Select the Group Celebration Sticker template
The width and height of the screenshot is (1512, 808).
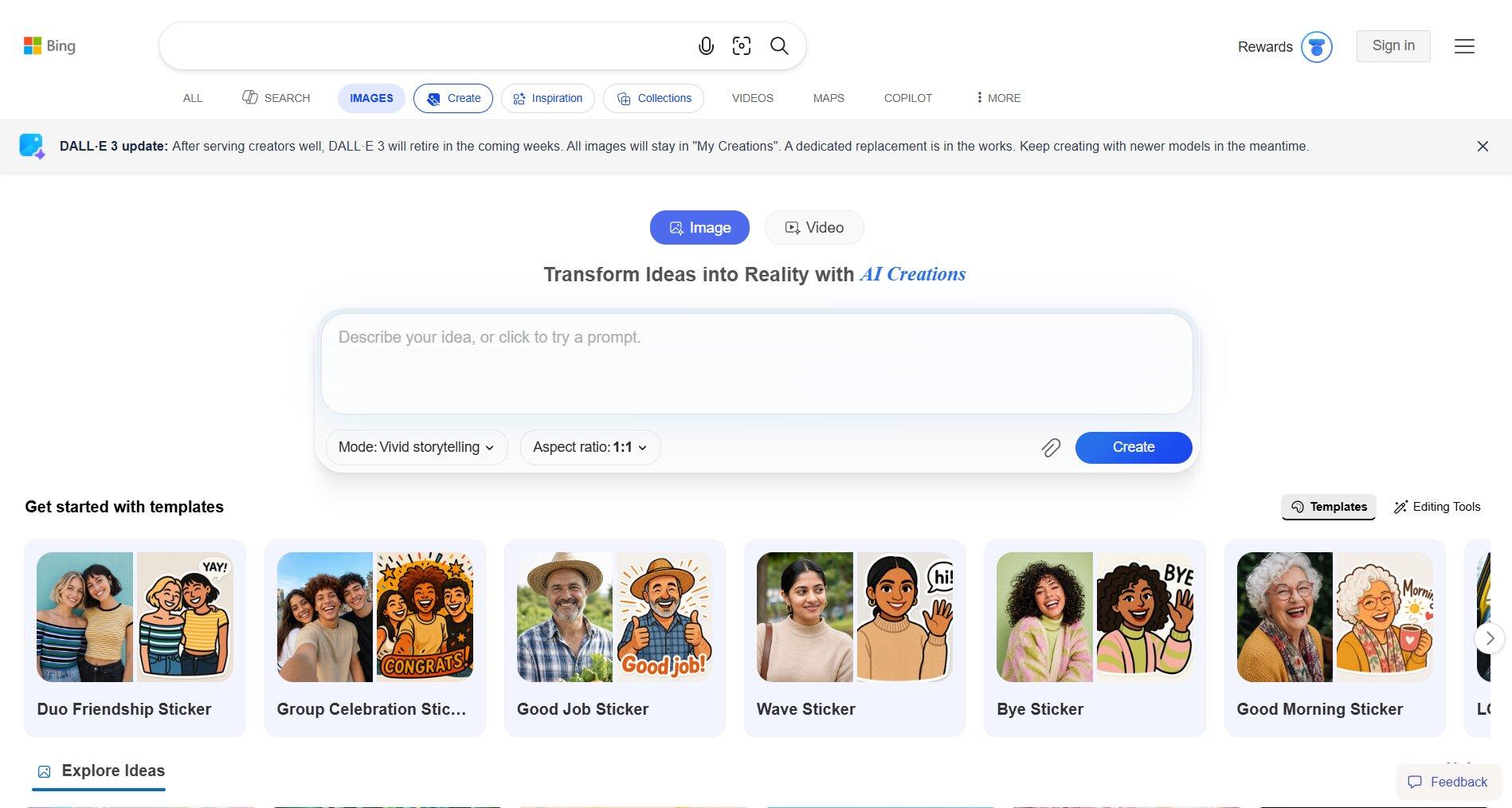pos(375,638)
